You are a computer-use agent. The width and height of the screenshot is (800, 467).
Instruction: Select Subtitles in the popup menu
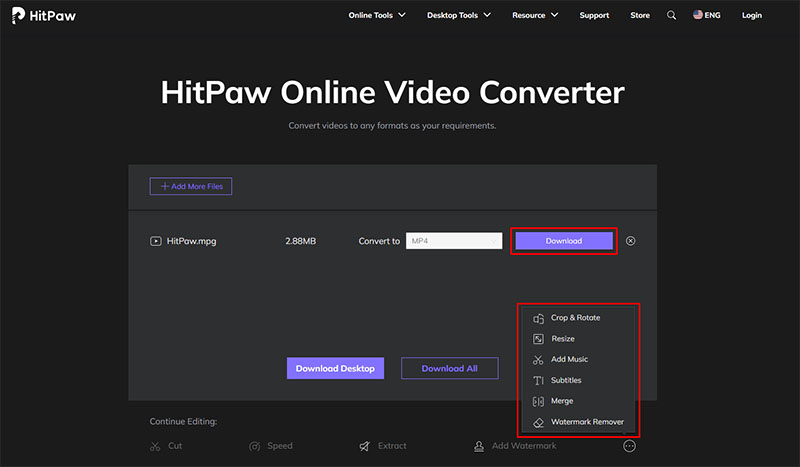[566, 380]
